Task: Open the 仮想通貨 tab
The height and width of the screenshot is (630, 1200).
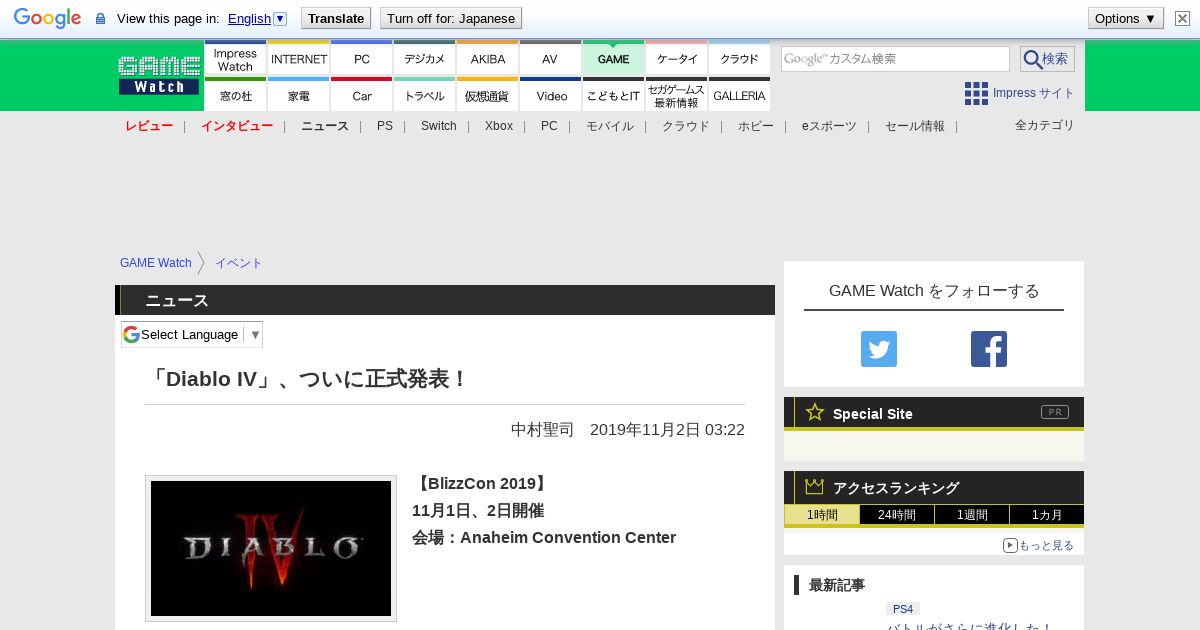Action: (x=488, y=95)
